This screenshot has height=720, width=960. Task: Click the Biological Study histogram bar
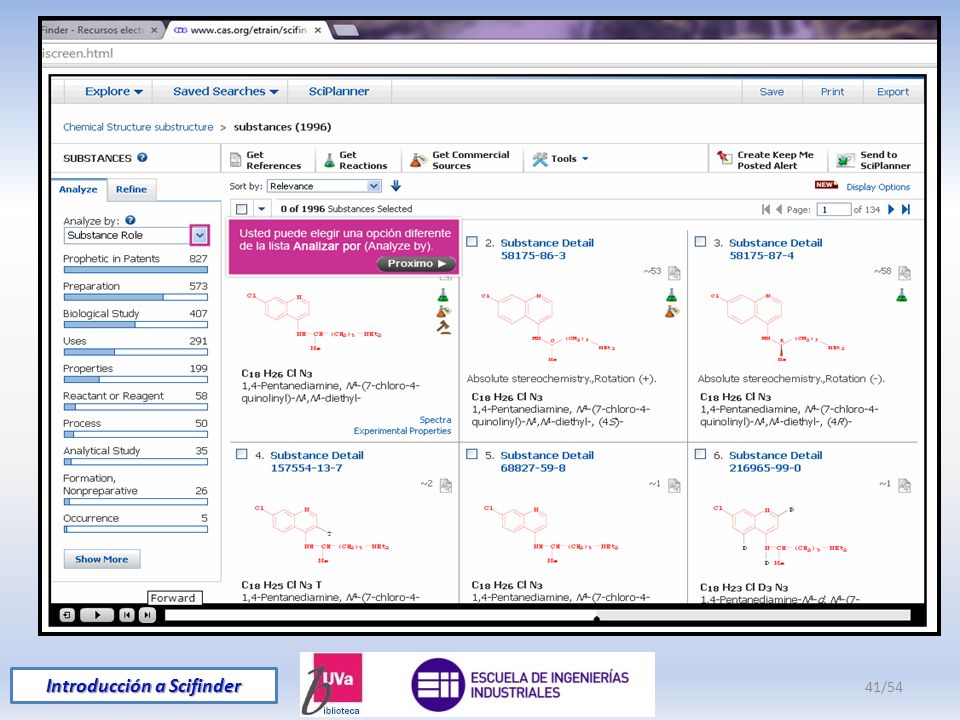[x=135, y=324]
